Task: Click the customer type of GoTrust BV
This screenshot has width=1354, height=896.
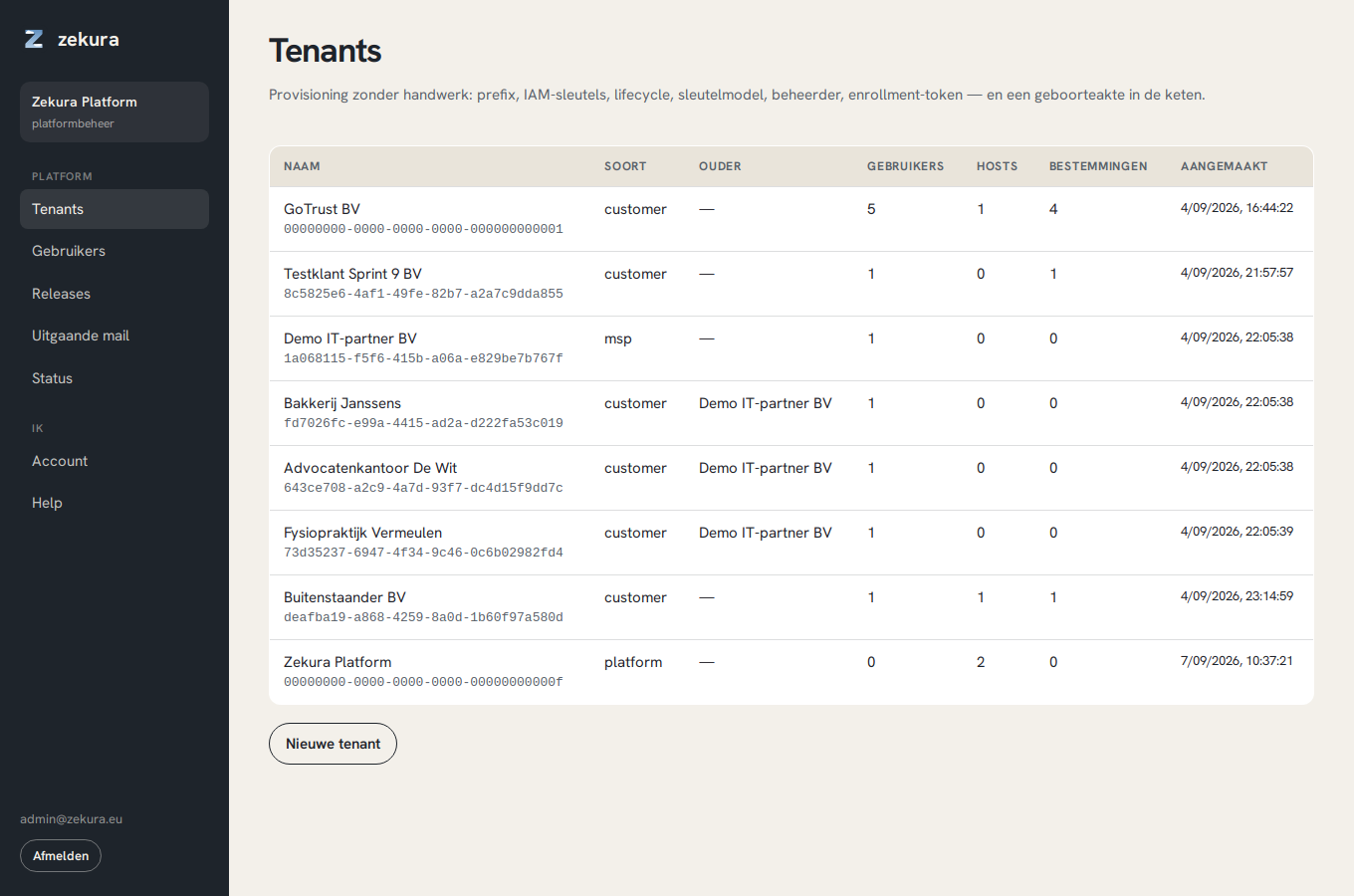Action: click(x=635, y=209)
